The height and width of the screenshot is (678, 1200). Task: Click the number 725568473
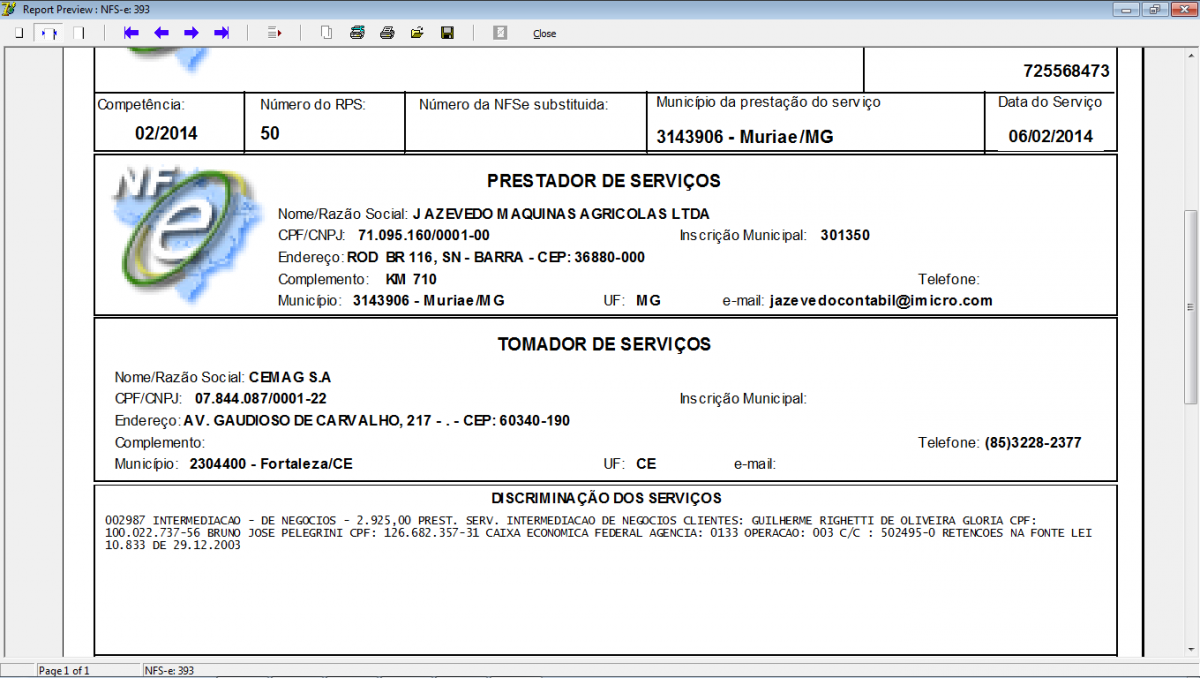tap(1066, 72)
